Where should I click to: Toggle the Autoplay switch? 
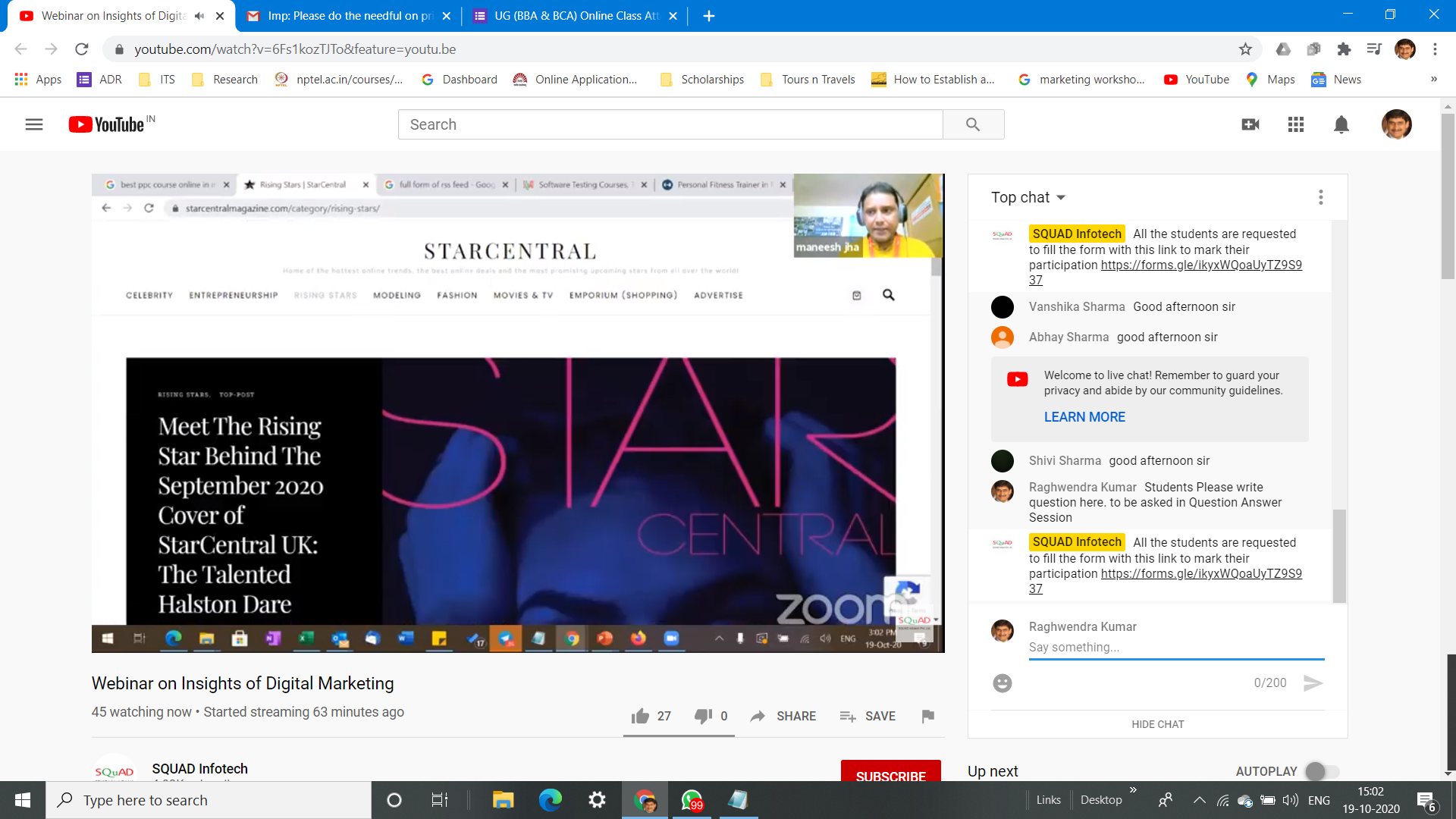(1322, 771)
